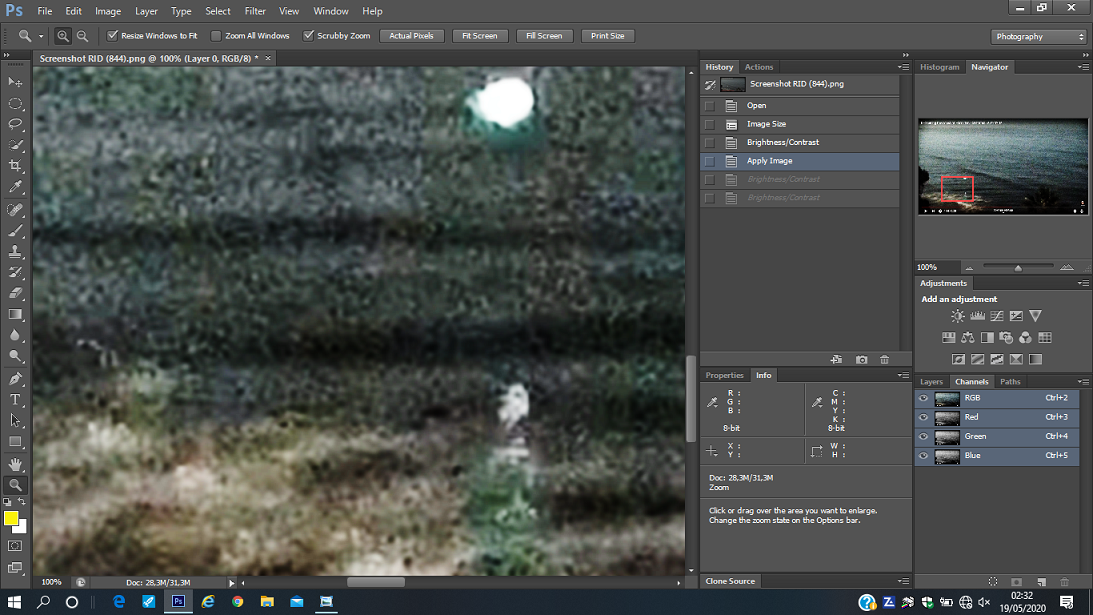Enable the Zoom All Windows checkbox

216,36
